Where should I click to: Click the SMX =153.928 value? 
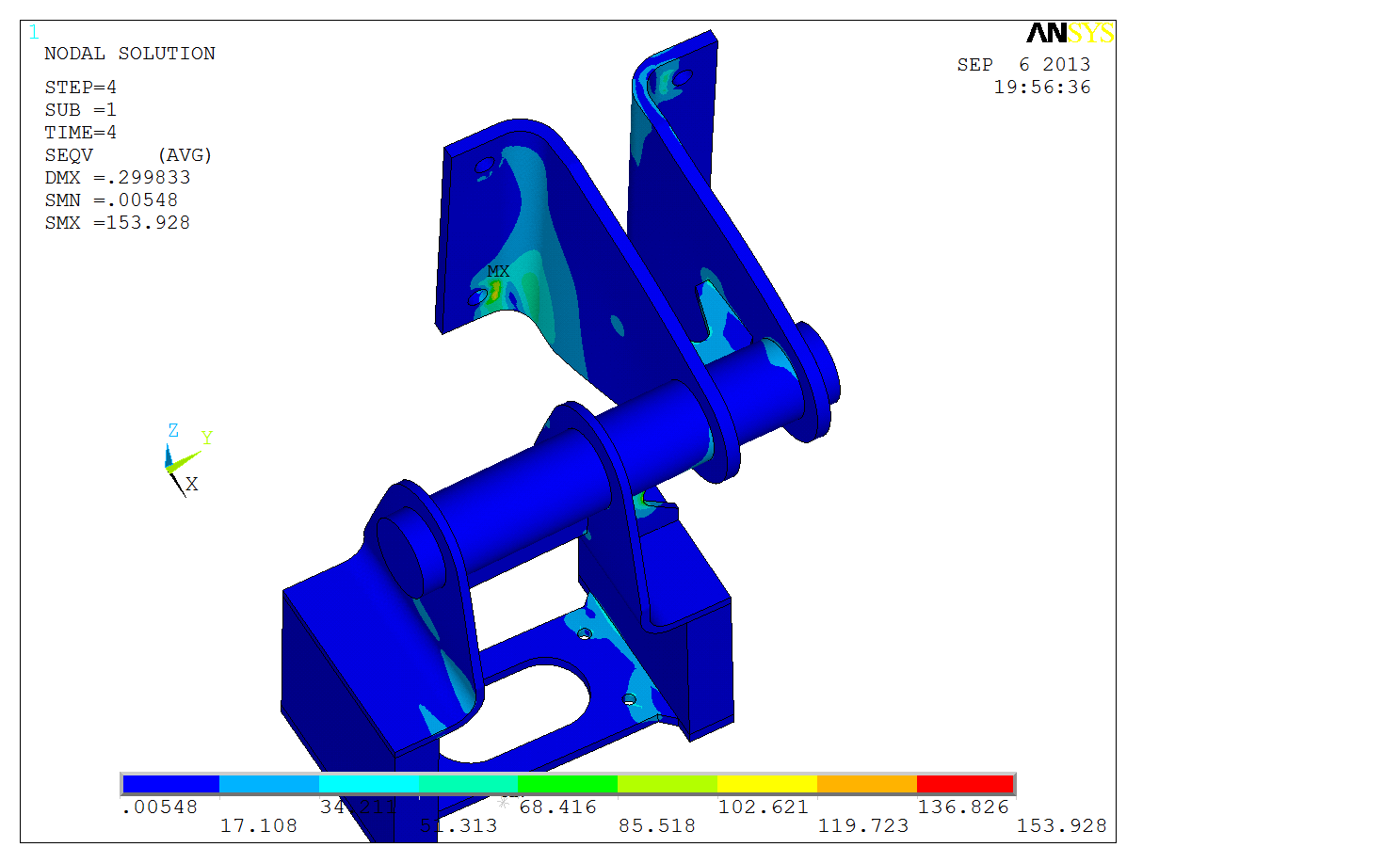pyautogui.click(x=118, y=223)
